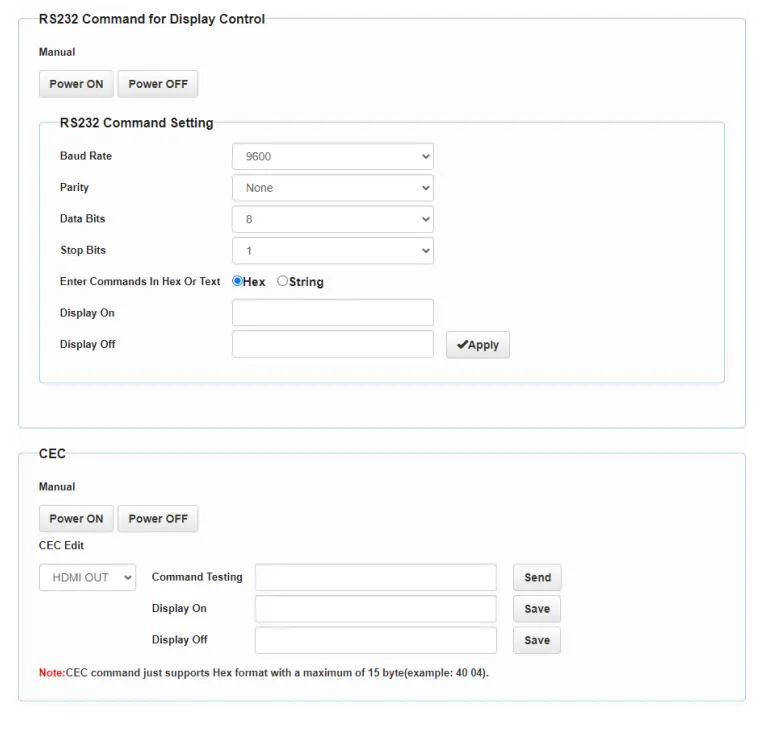The width and height of the screenshot is (765, 734).
Task: Click the RS232 Display Off input field
Action: tap(332, 344)
